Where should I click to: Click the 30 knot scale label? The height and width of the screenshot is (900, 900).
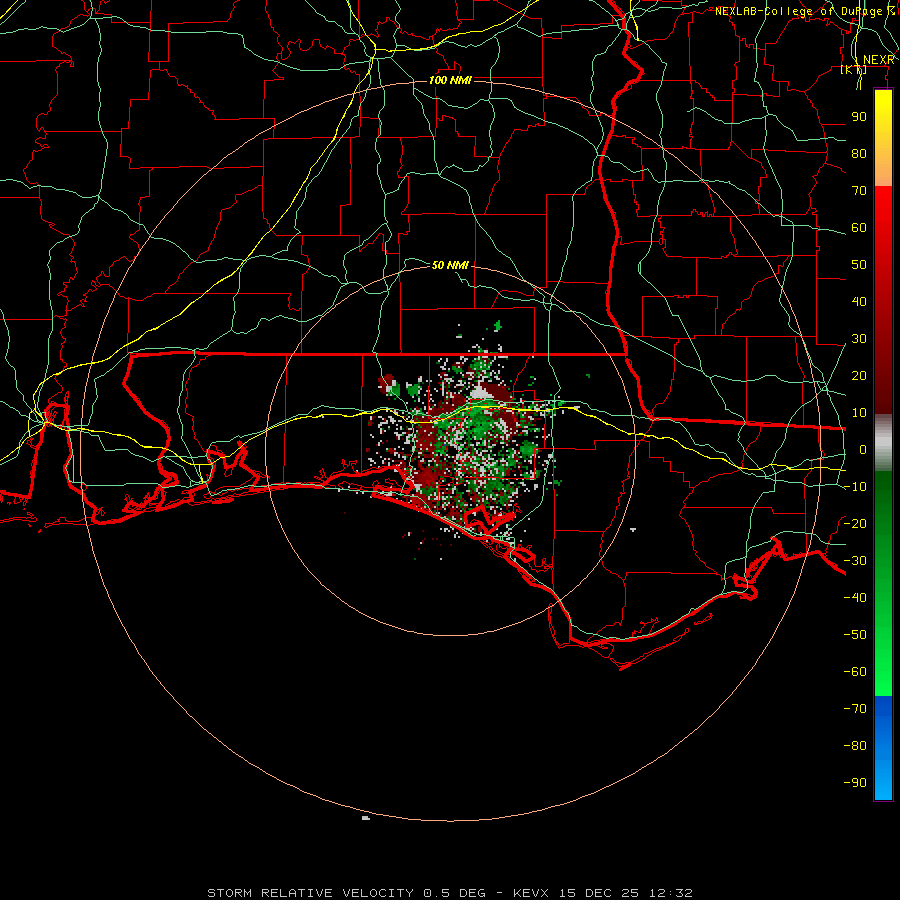click(x=859, y=339)
